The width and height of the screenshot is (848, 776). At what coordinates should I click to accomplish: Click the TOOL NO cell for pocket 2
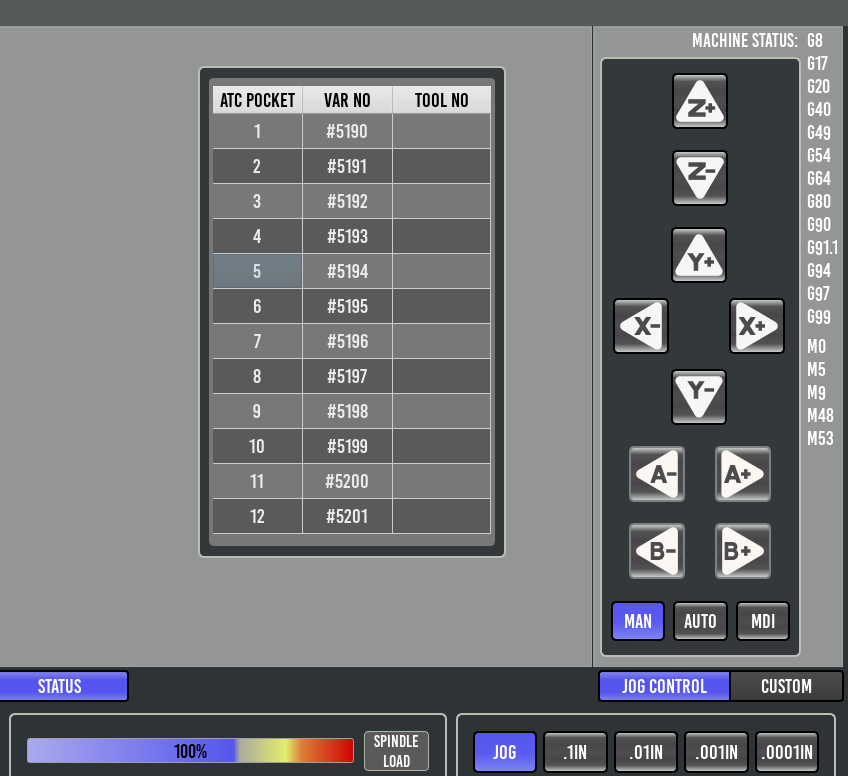point(441,166)
